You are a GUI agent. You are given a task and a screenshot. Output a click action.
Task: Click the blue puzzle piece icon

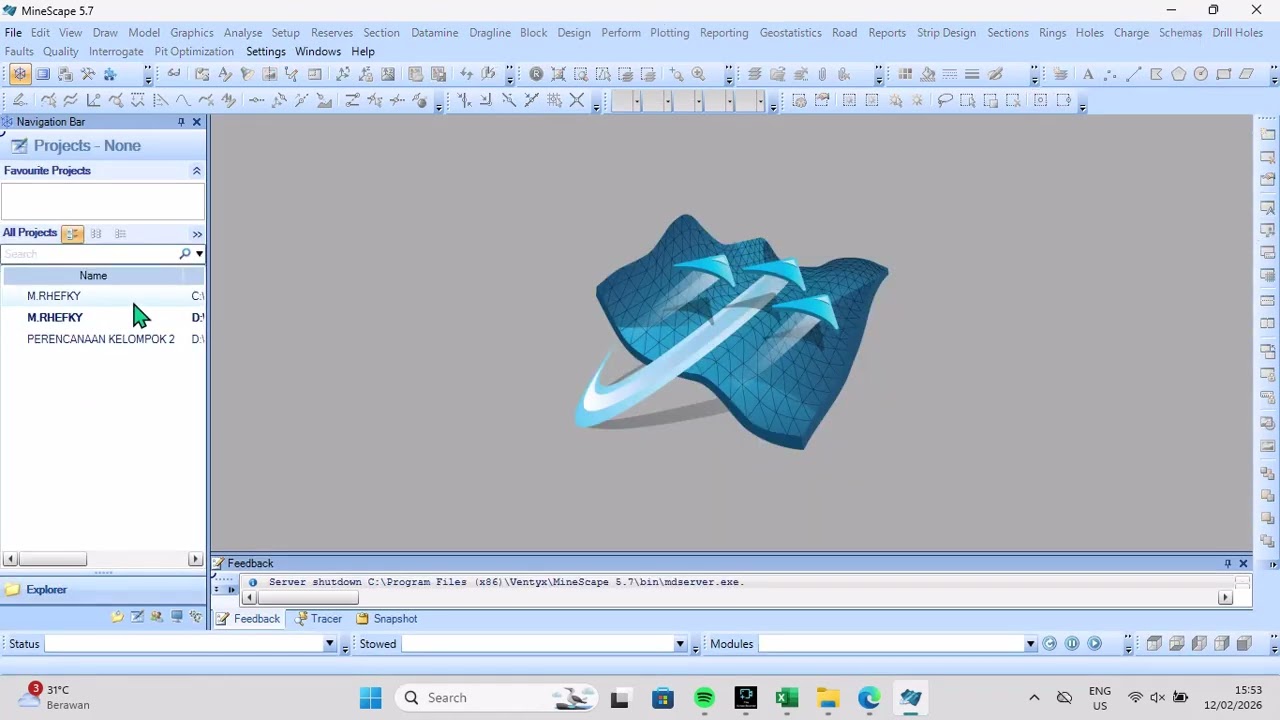(110, 74)
